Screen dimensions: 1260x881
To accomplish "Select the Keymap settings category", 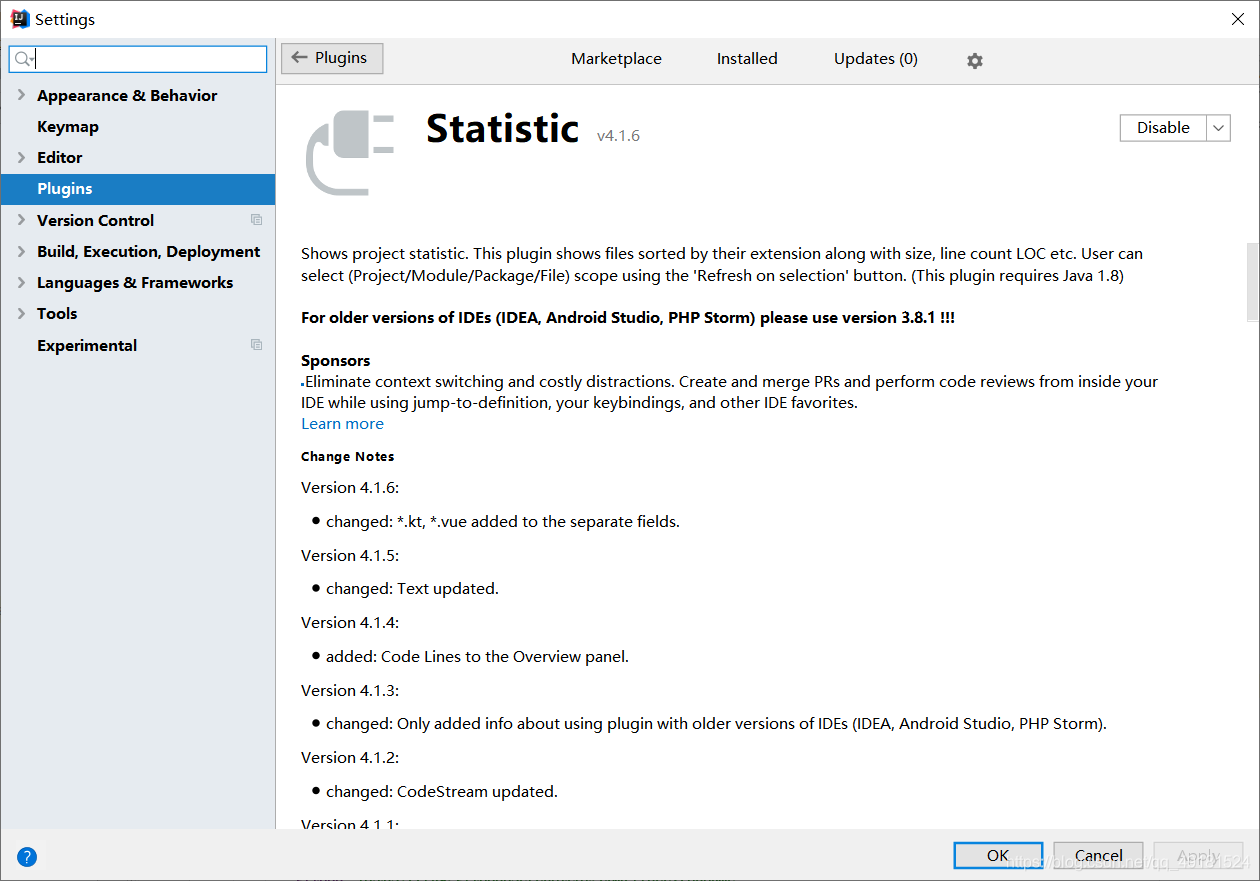I will pyautogui.click(x=68, y=126).
